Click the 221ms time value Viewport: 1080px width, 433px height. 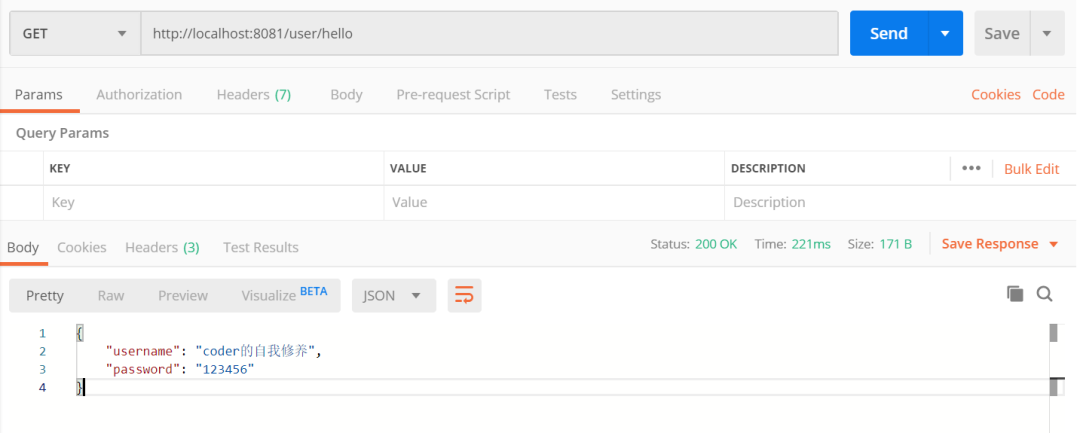(x=811, y=244)
